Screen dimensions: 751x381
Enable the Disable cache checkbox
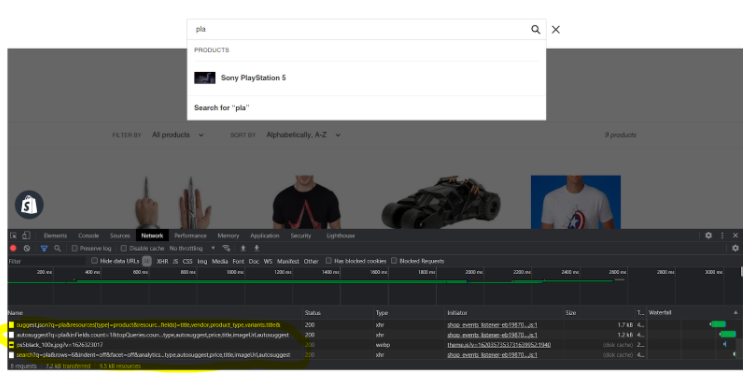point(124,248)
